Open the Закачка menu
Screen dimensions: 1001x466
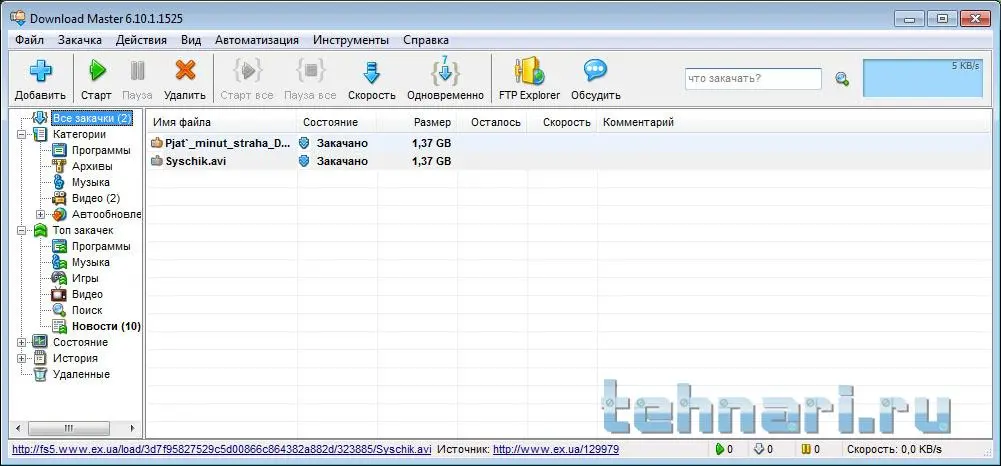[x=80, y=40]
